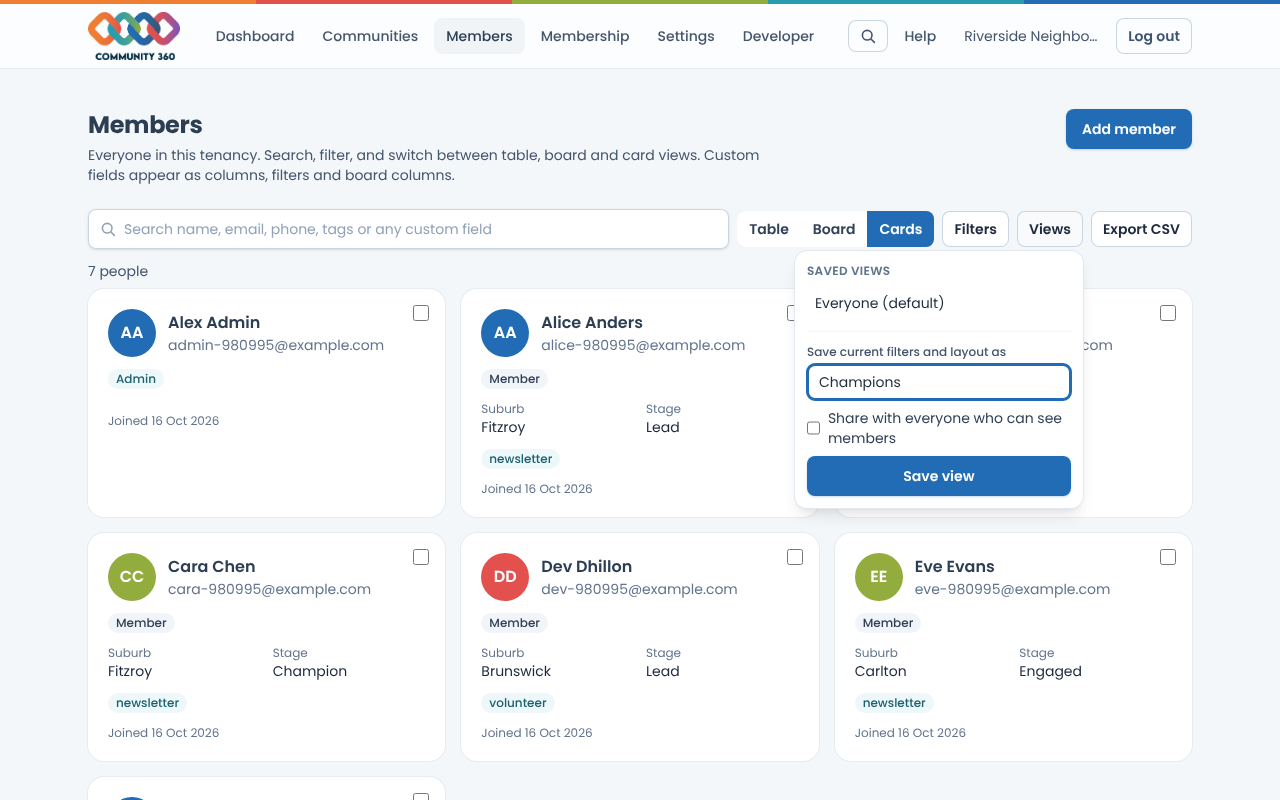Open the Riverside Neighbo... tenancy menu
This screenshot has width=1280, height=800.
click(1030, 36)
